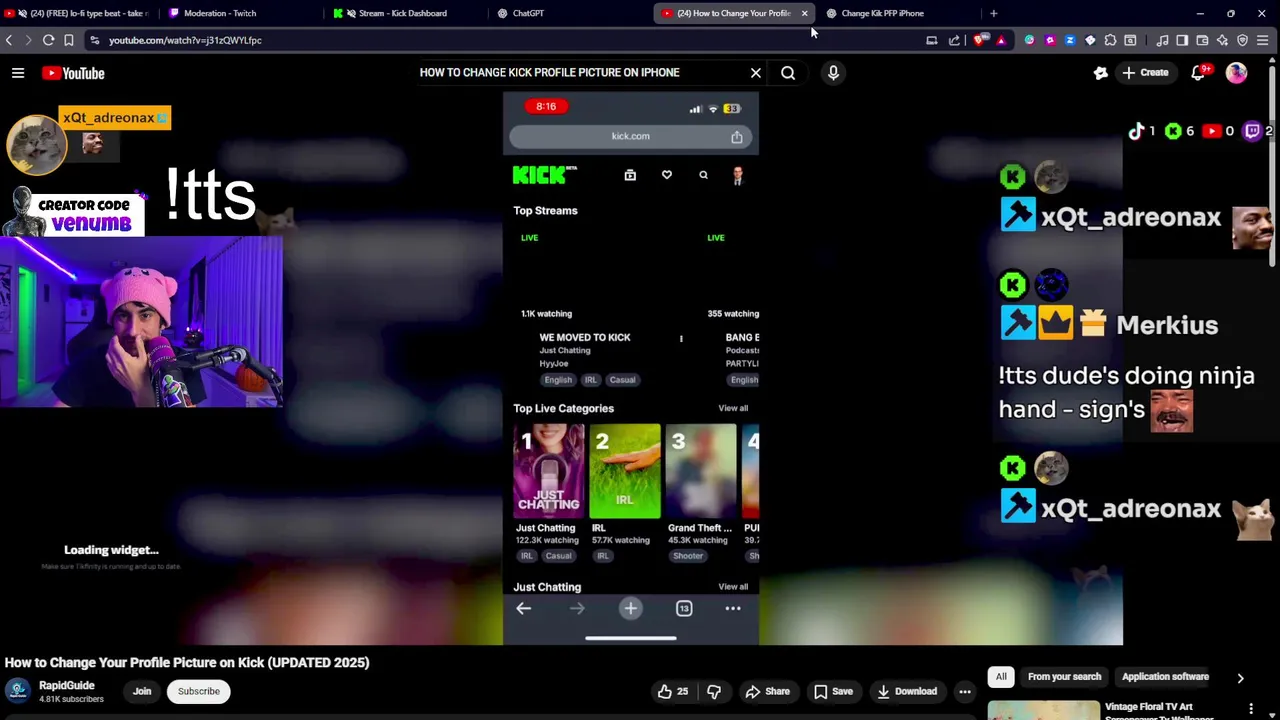Viewport: 1280px width, 720px height.
Task: Click the share-page icon in address bar
Action: click(x=954, y=40)
